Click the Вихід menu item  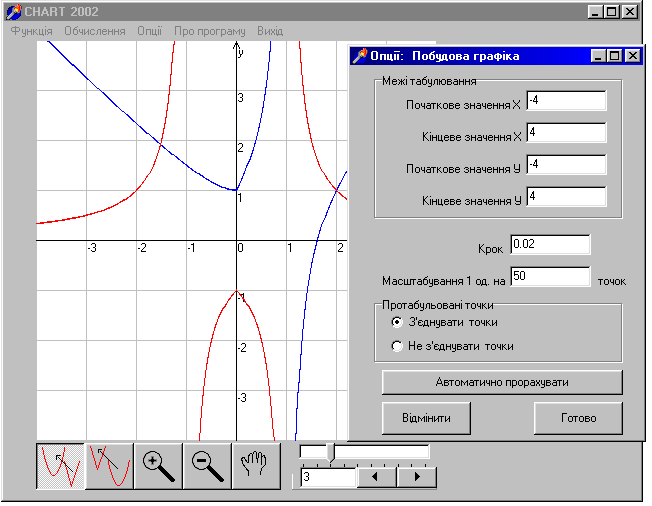pyautogui.click(x=270, y=31)
